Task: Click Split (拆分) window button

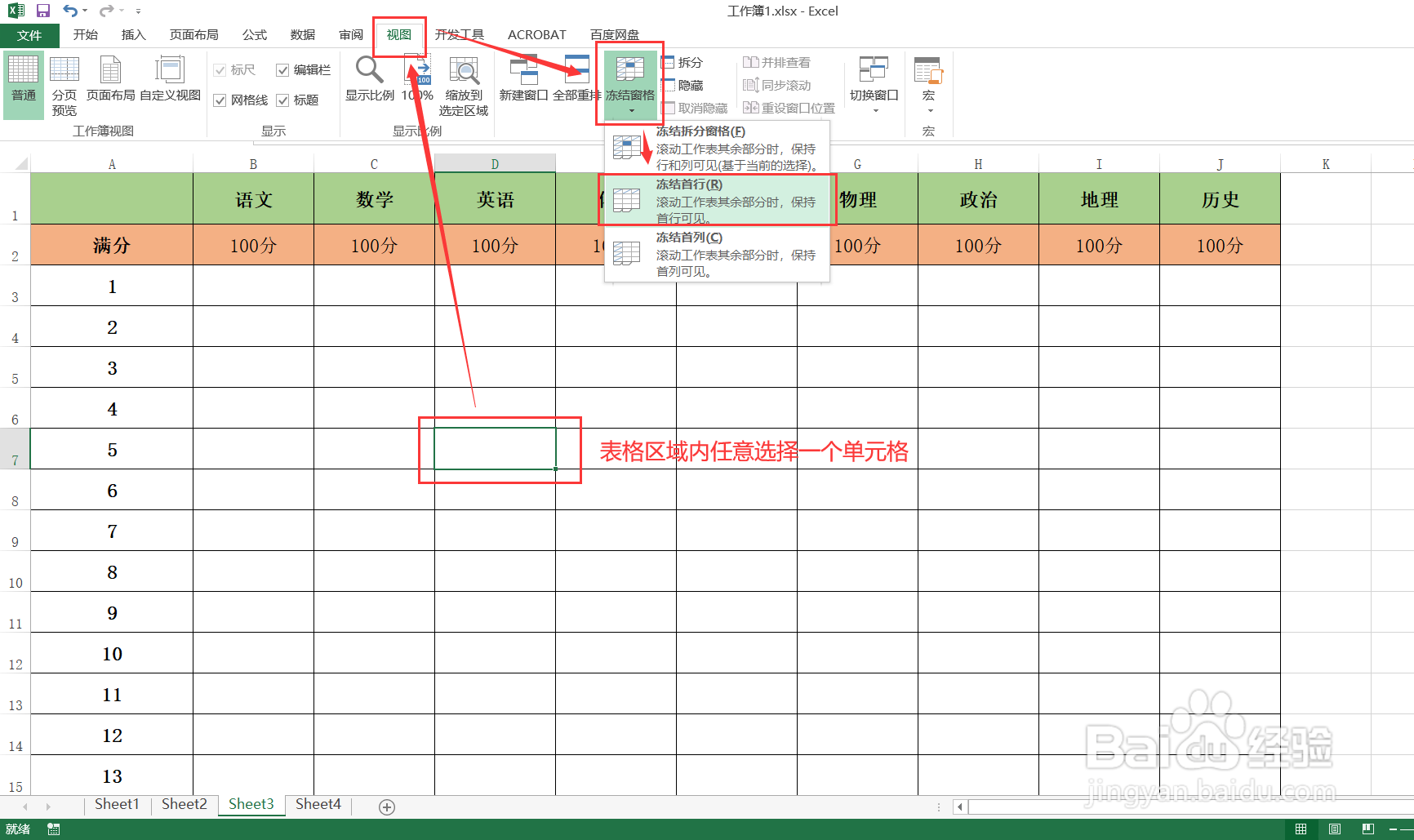Action: [682, 63]
